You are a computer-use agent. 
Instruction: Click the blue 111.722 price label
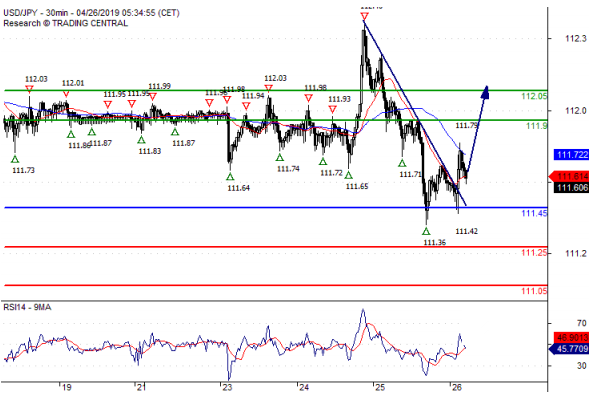[x=572, y=155]
